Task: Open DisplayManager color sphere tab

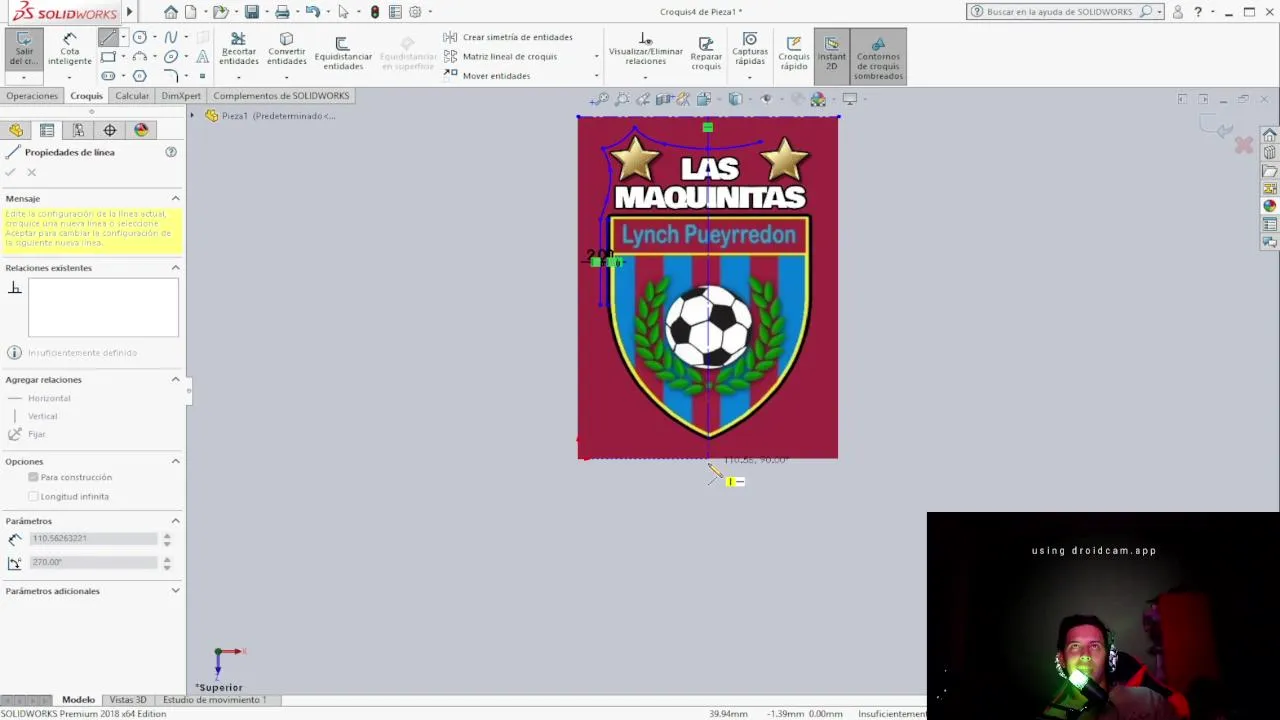Action: [141, 130]
